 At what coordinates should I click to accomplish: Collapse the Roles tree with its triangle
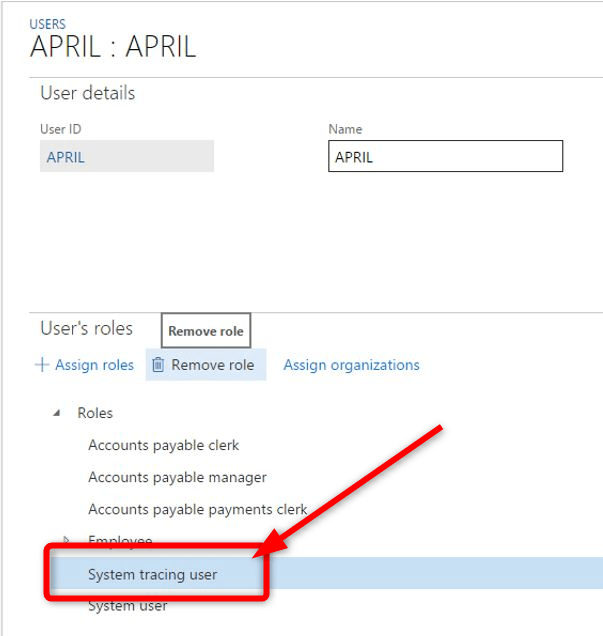point(56,413)
